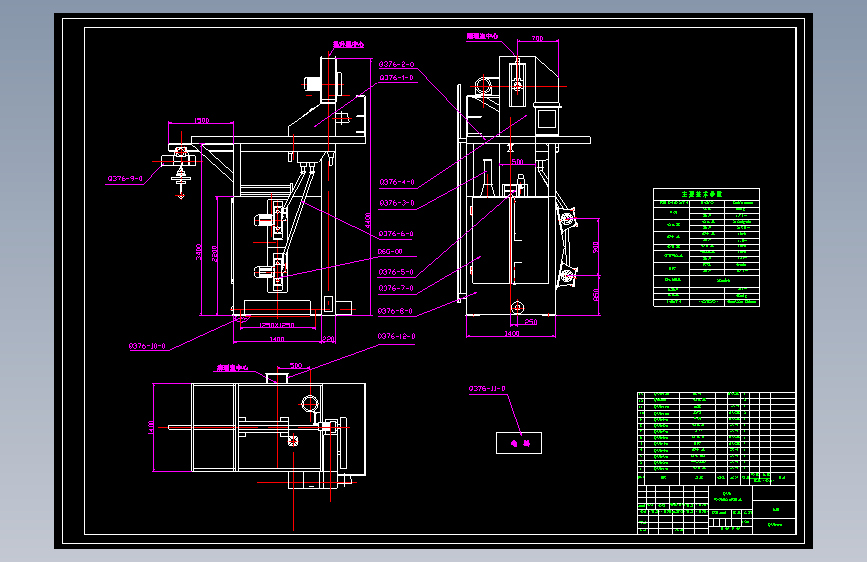Pick the Q376-12-0 callout label
This screenshot has width=867, height=562.
tap(396, 336)
